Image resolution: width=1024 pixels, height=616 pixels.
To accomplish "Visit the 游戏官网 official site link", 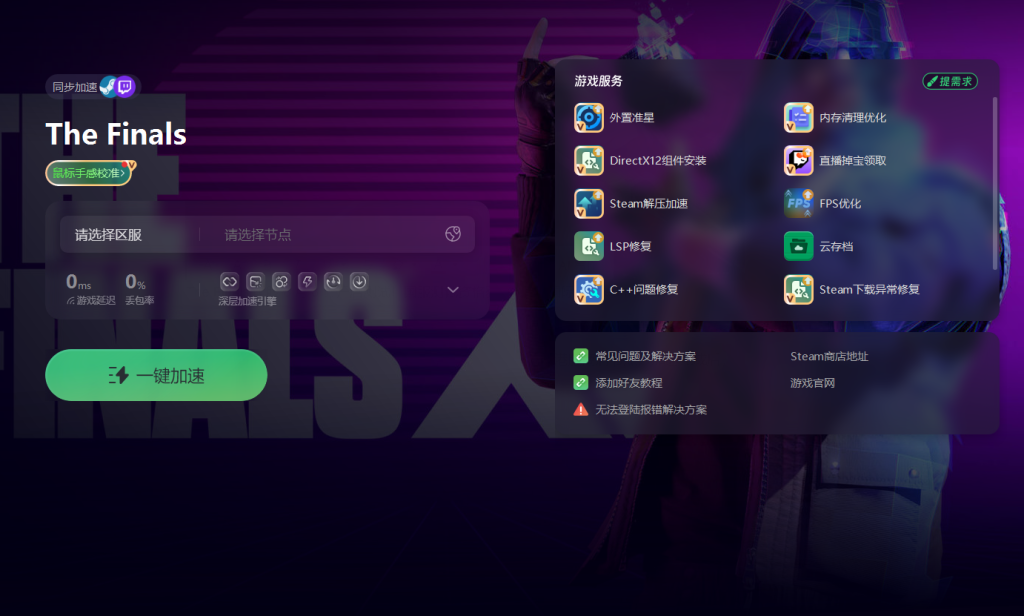I will pyautogui.click(x=812, y=383).
